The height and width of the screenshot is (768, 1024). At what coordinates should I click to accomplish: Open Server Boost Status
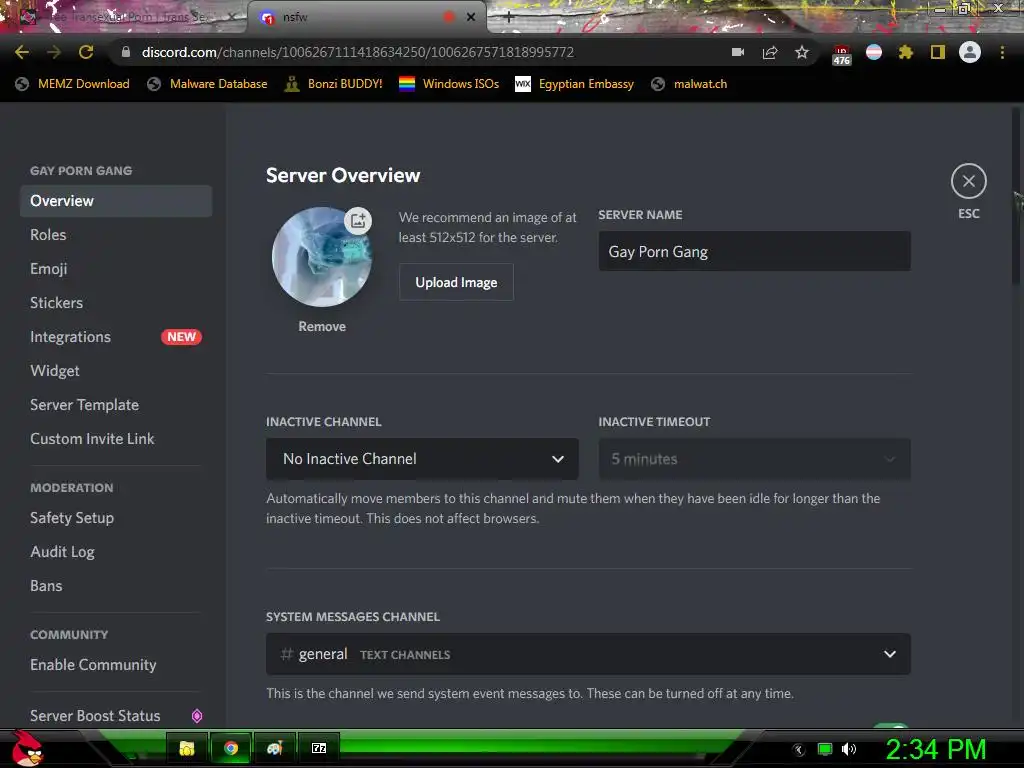116,715
